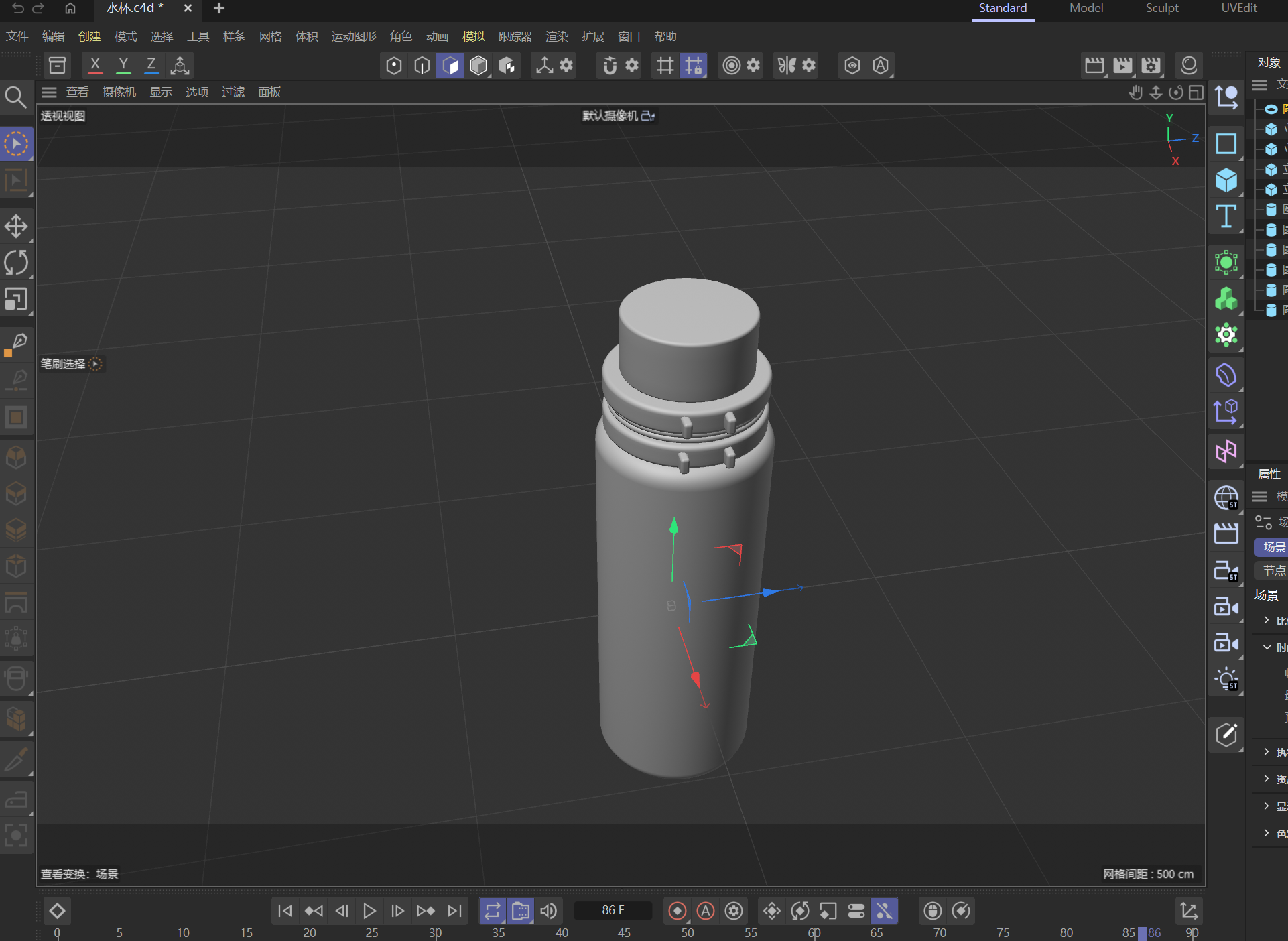Click timeline ruler at frame 50

[688, 933]
